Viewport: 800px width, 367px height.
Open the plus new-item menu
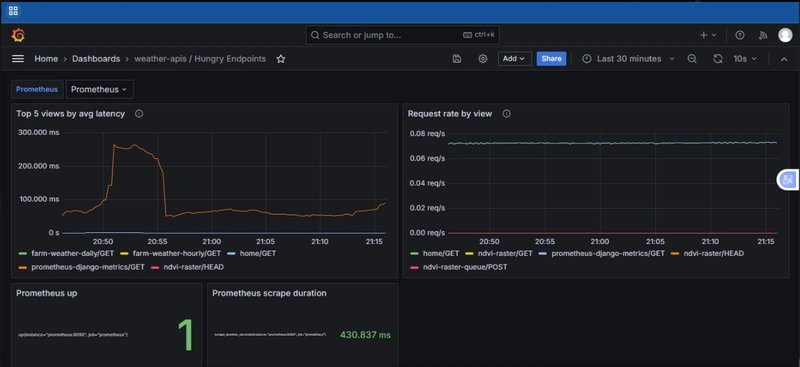pyautogui.click(x=708, y=35)
